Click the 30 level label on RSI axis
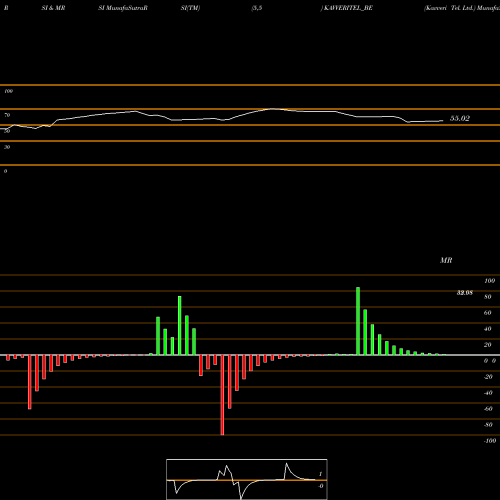This screenshot has height=500, width=500. coord(7,147)
